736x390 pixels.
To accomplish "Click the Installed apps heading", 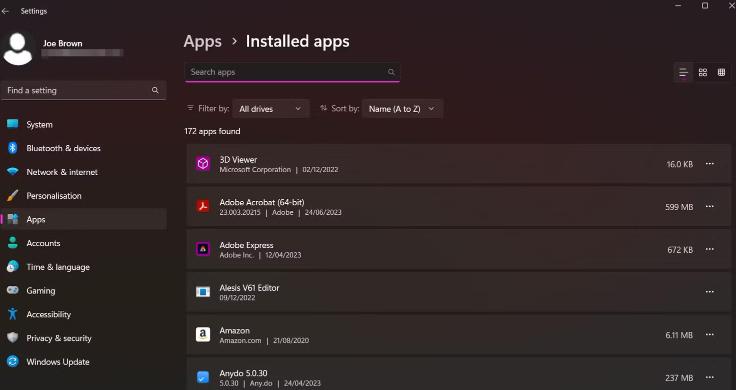I will click(298, 41).
